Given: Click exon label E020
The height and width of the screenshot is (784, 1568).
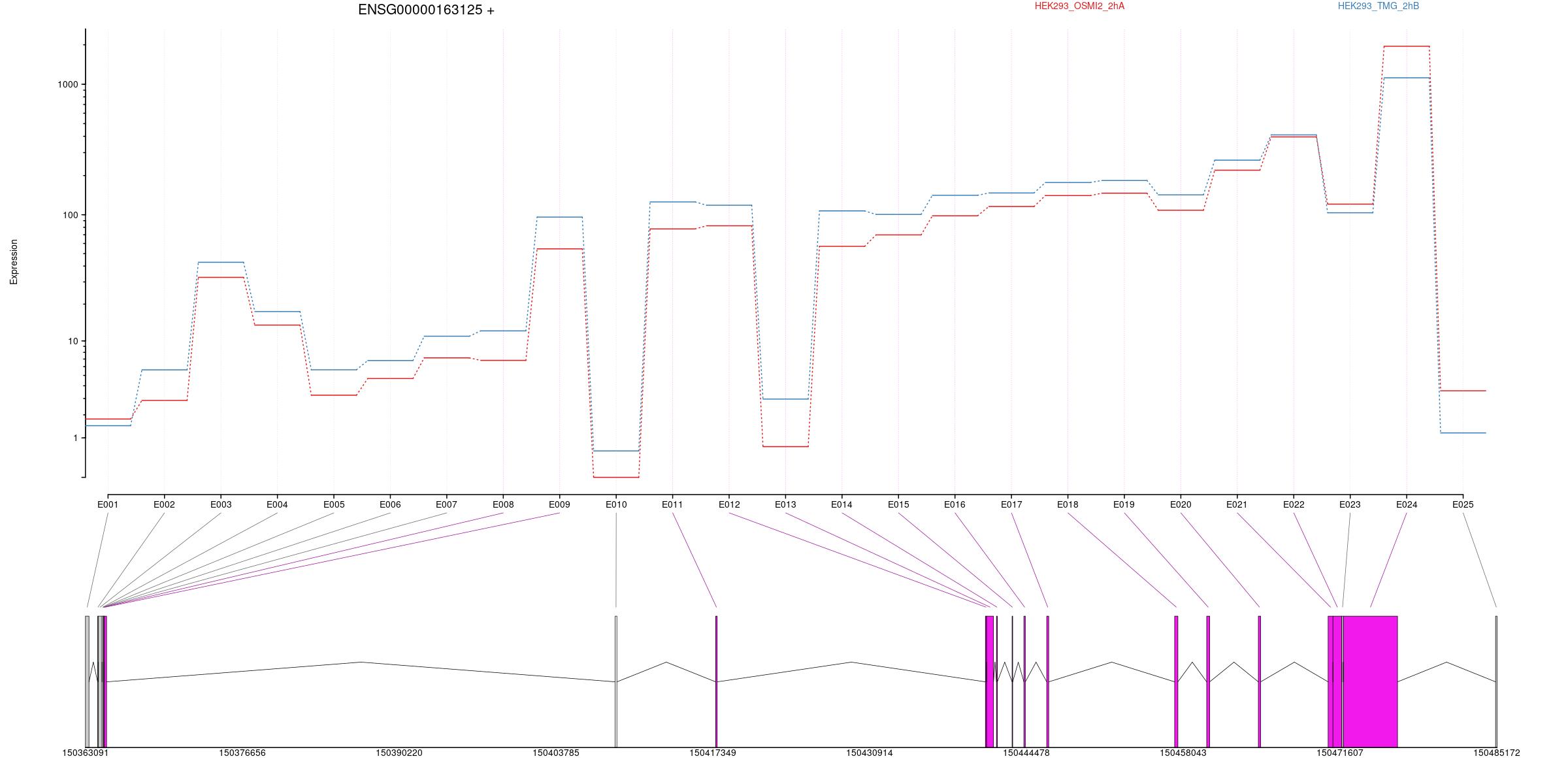Looking at the screenshot, I should pyautogui.click(x=1181, y=504).
